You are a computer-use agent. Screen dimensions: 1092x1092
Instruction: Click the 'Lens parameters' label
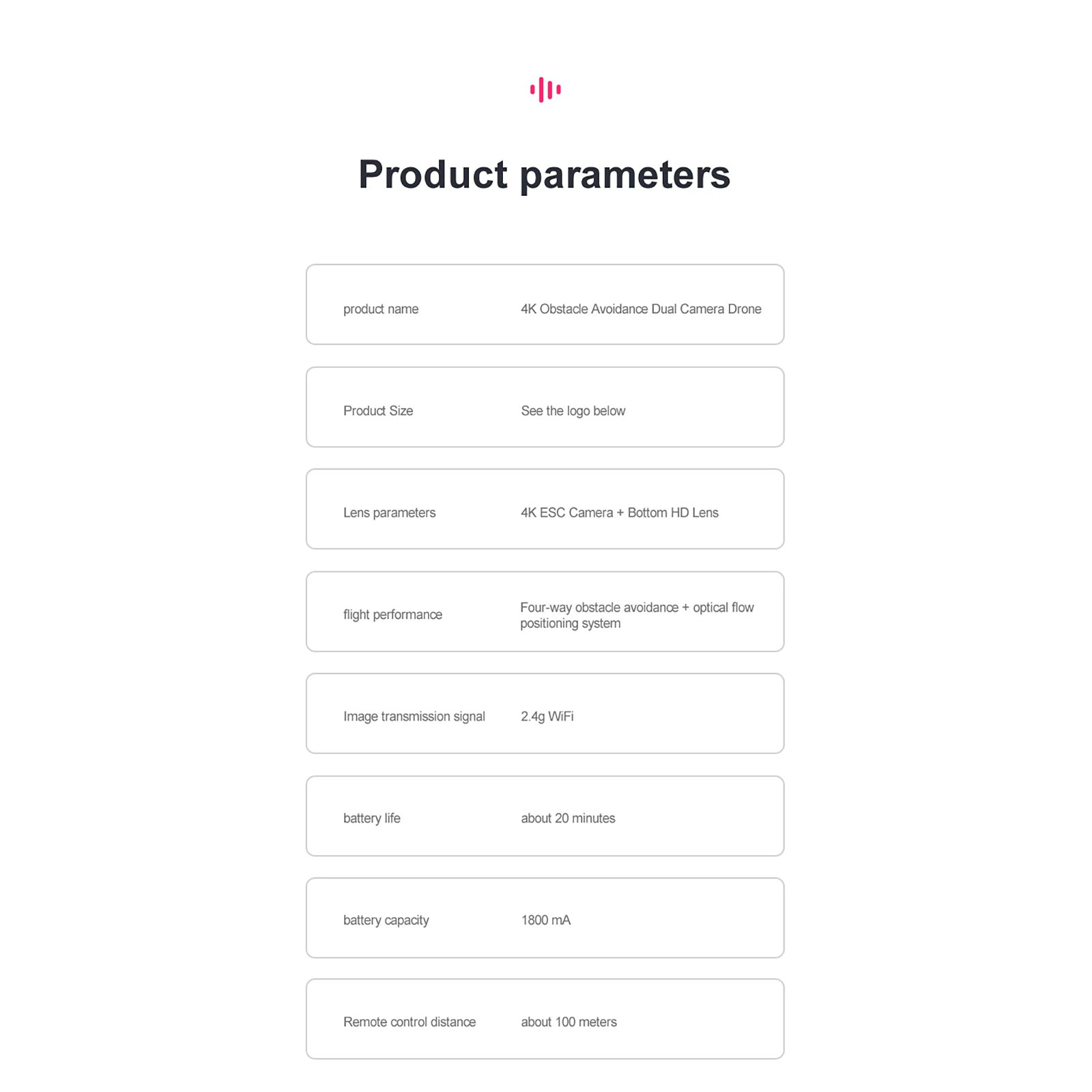click(x=389, y=513)
